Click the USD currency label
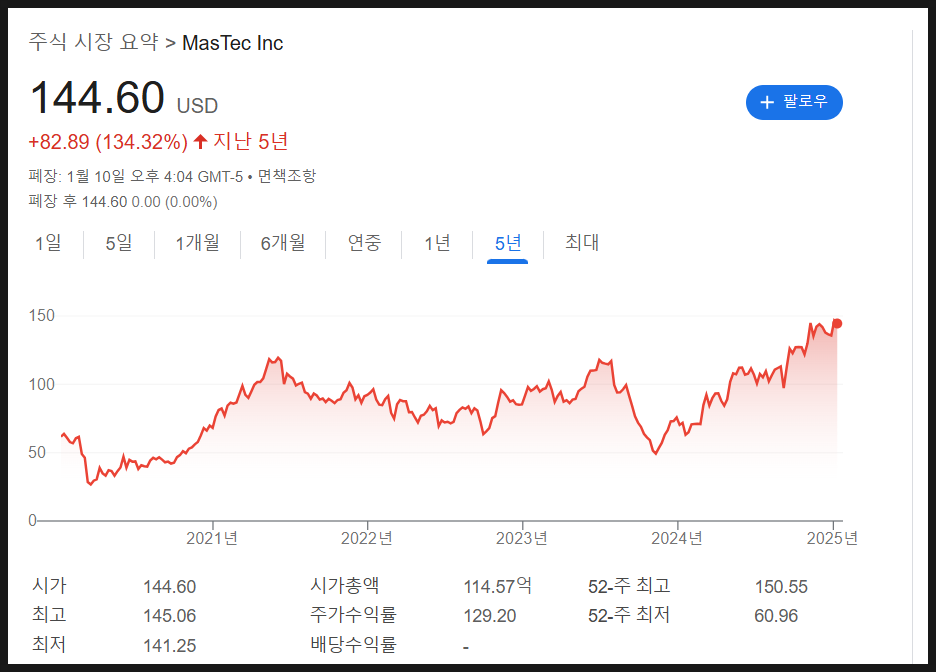The width and height of the screenshot is (936, 672). pos(197,106)
